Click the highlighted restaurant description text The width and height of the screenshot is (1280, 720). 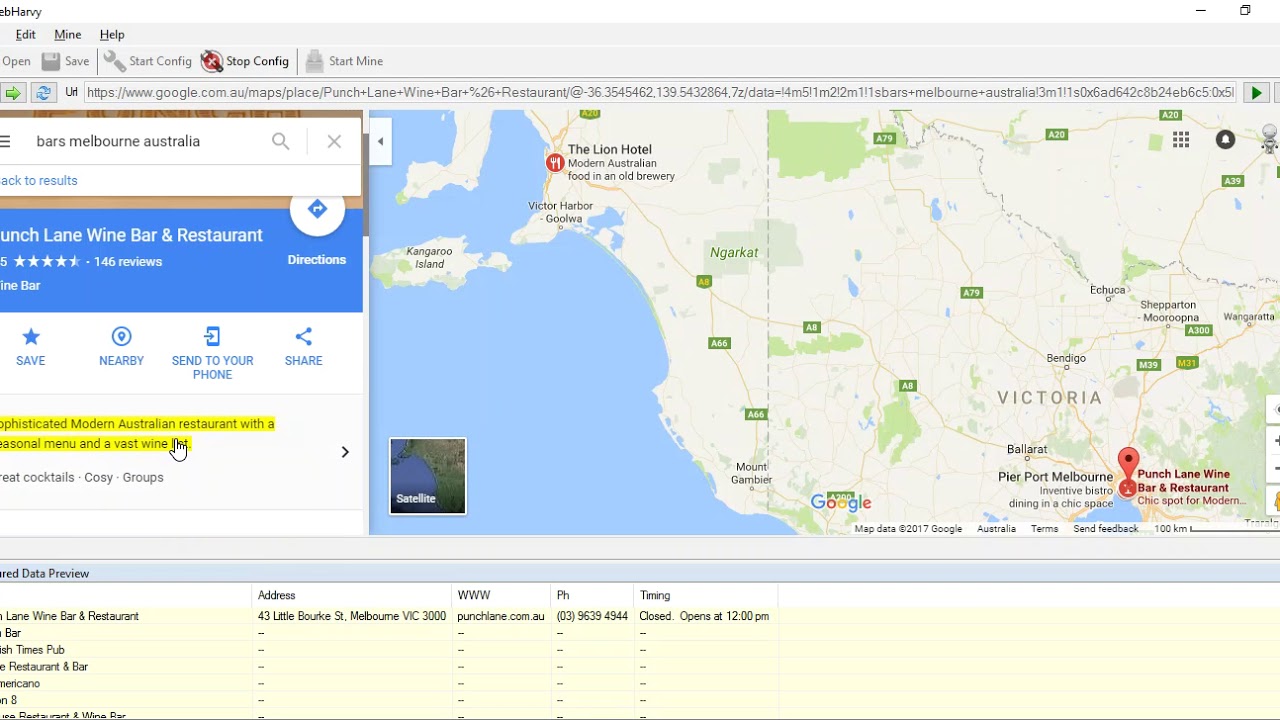pos(136,434)
